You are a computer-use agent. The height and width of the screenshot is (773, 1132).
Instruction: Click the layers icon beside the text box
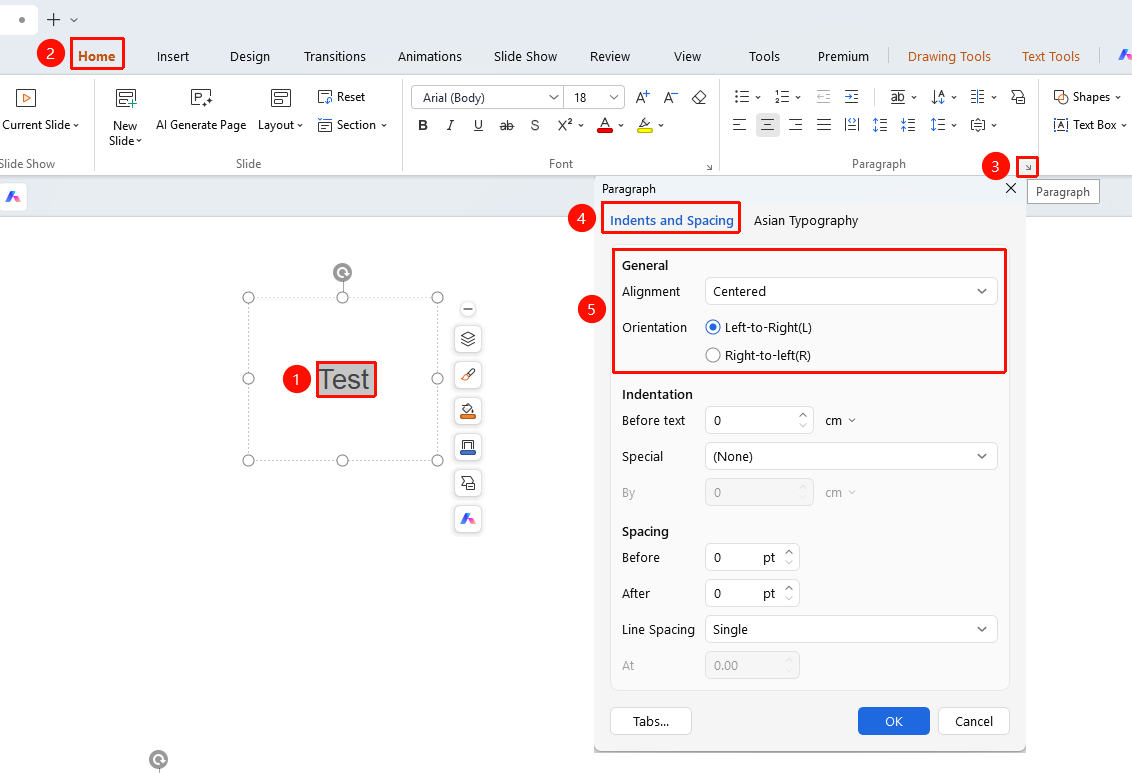click(468, 339)
